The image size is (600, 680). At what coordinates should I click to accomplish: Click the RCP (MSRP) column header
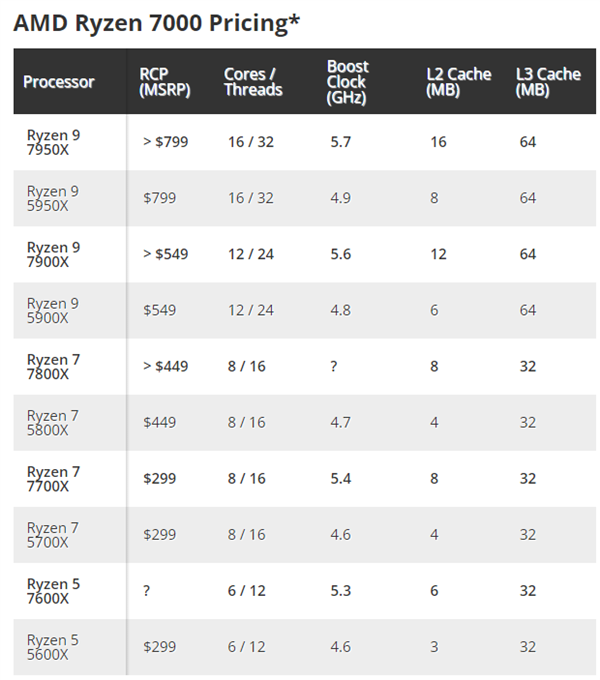click(162, 82)
